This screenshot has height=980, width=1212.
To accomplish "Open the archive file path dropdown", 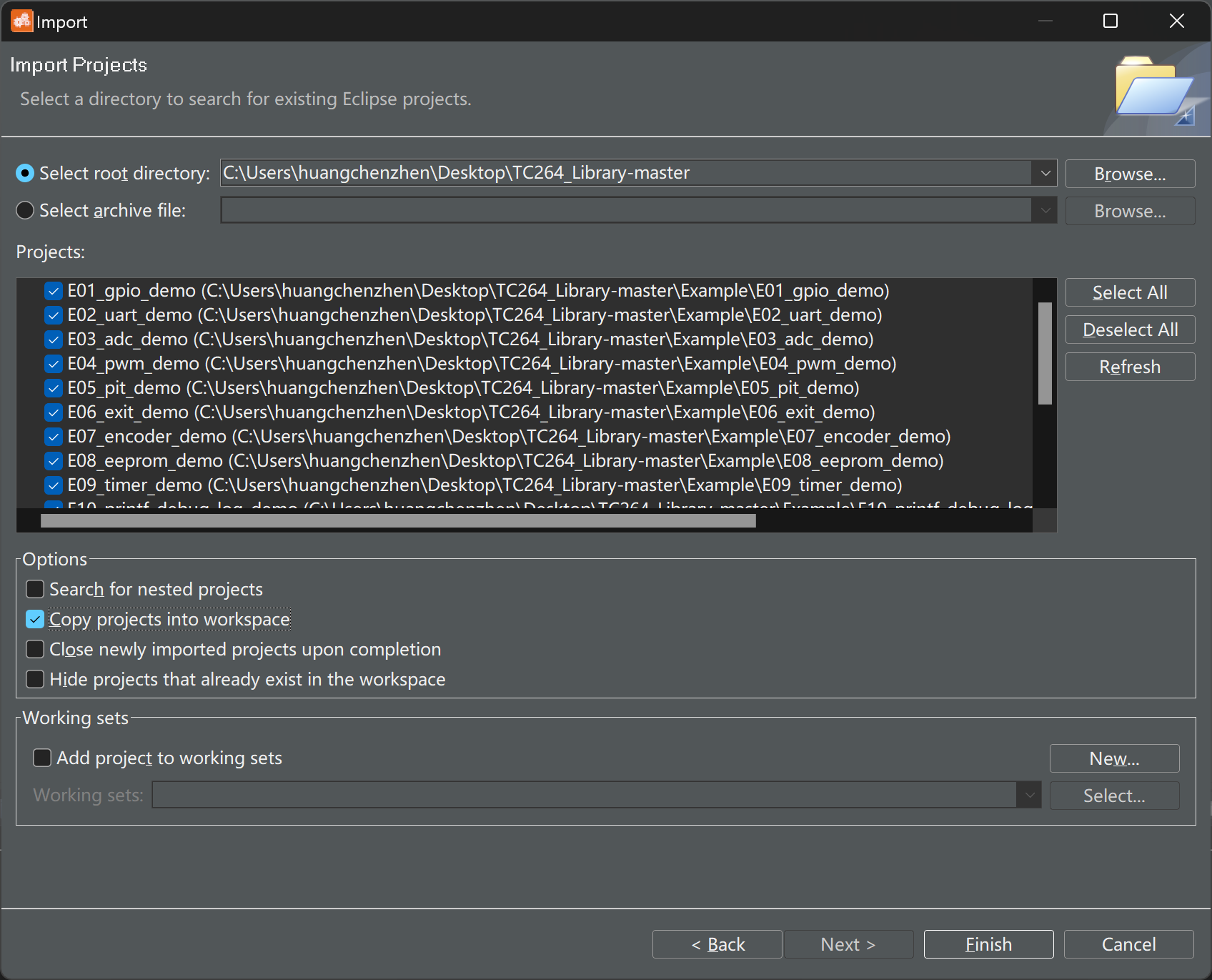I will click(1045, 210).
